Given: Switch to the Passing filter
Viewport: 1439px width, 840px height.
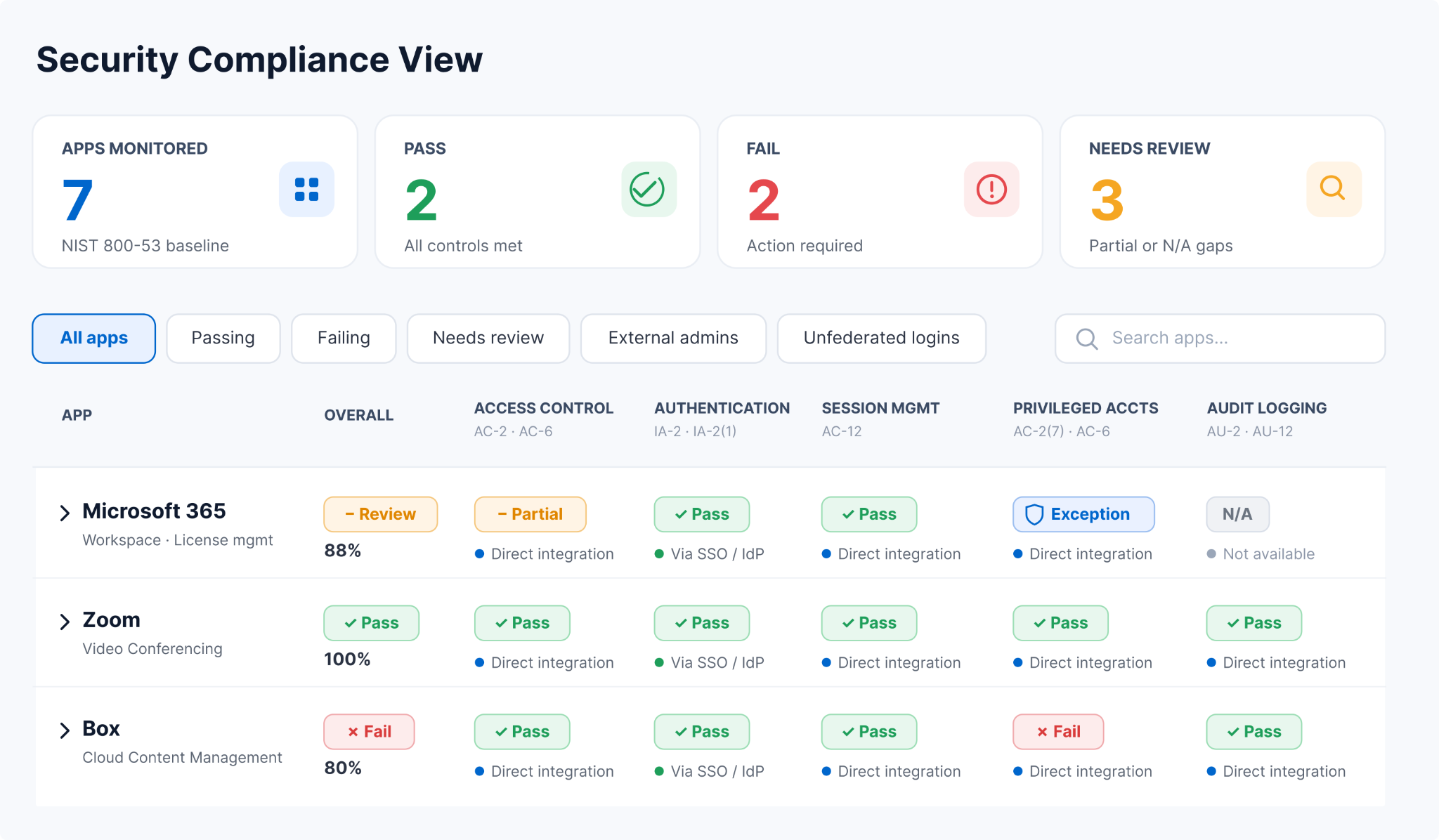Looking at the screenshot, I should 223,339.
